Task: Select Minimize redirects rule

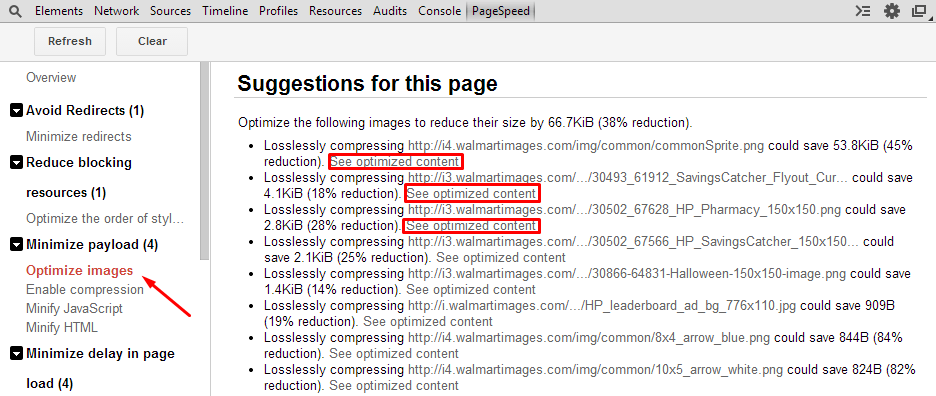Action: tap(78, 137)
